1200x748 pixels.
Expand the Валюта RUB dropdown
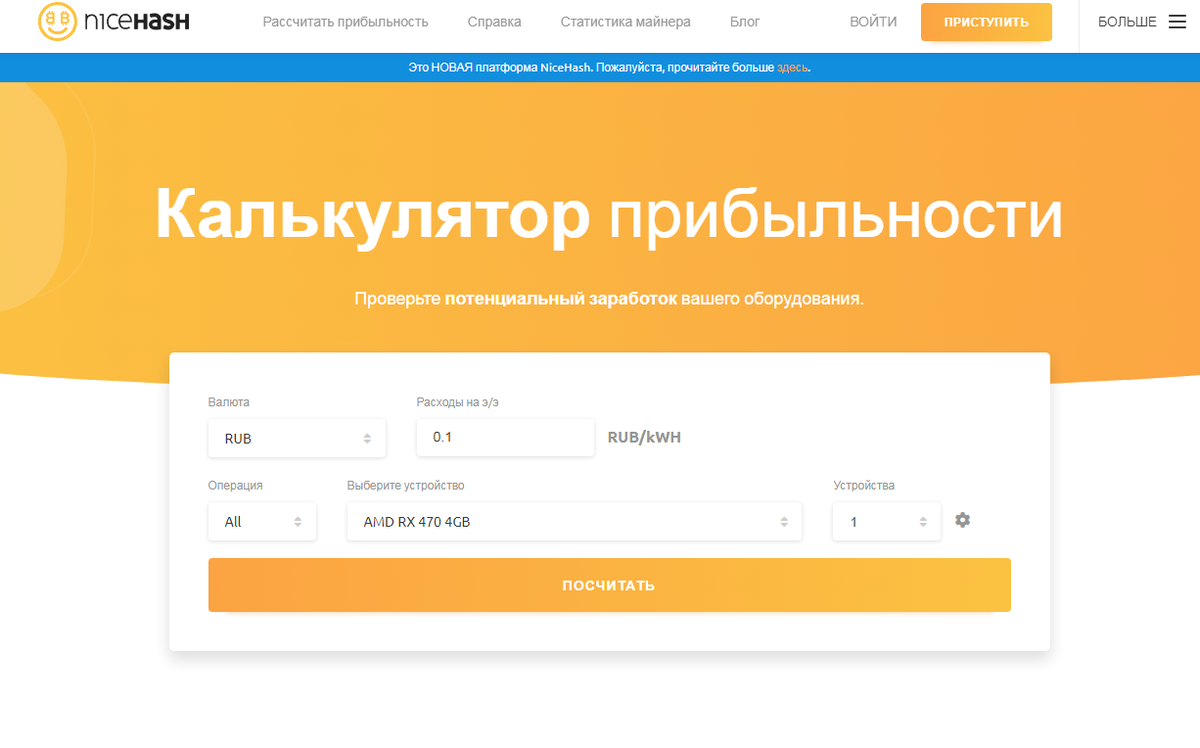click(x=297, y=438)
